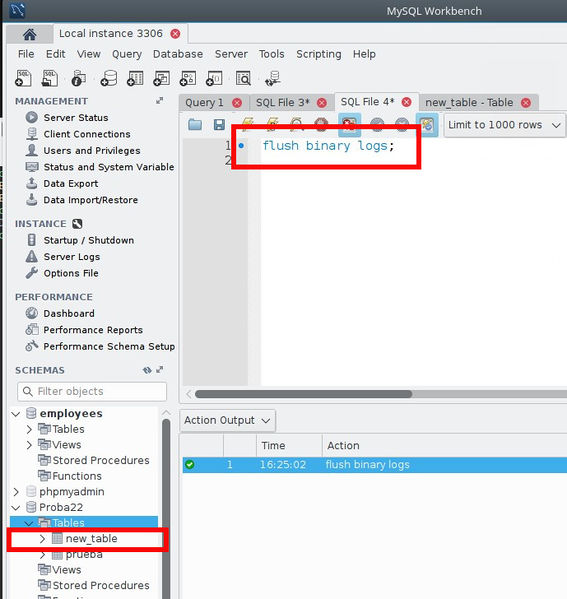
Task: Toggle the stop-on-error editor toolbar button
Action: [x=349, y=125]
